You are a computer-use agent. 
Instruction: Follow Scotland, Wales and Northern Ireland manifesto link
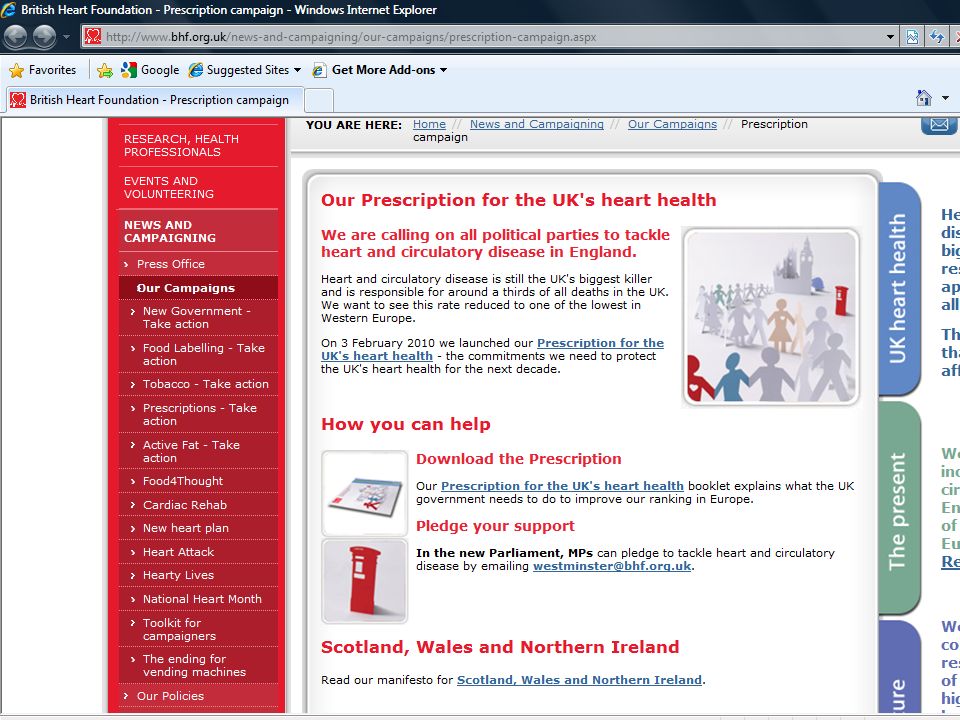point(579,680)
